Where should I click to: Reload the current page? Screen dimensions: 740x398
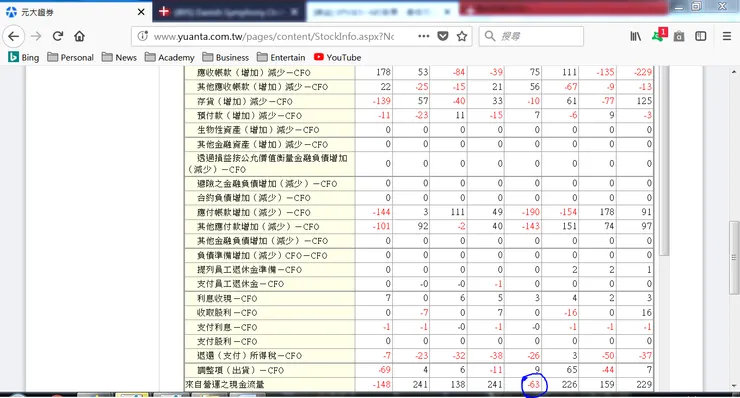tap(58, 36)
